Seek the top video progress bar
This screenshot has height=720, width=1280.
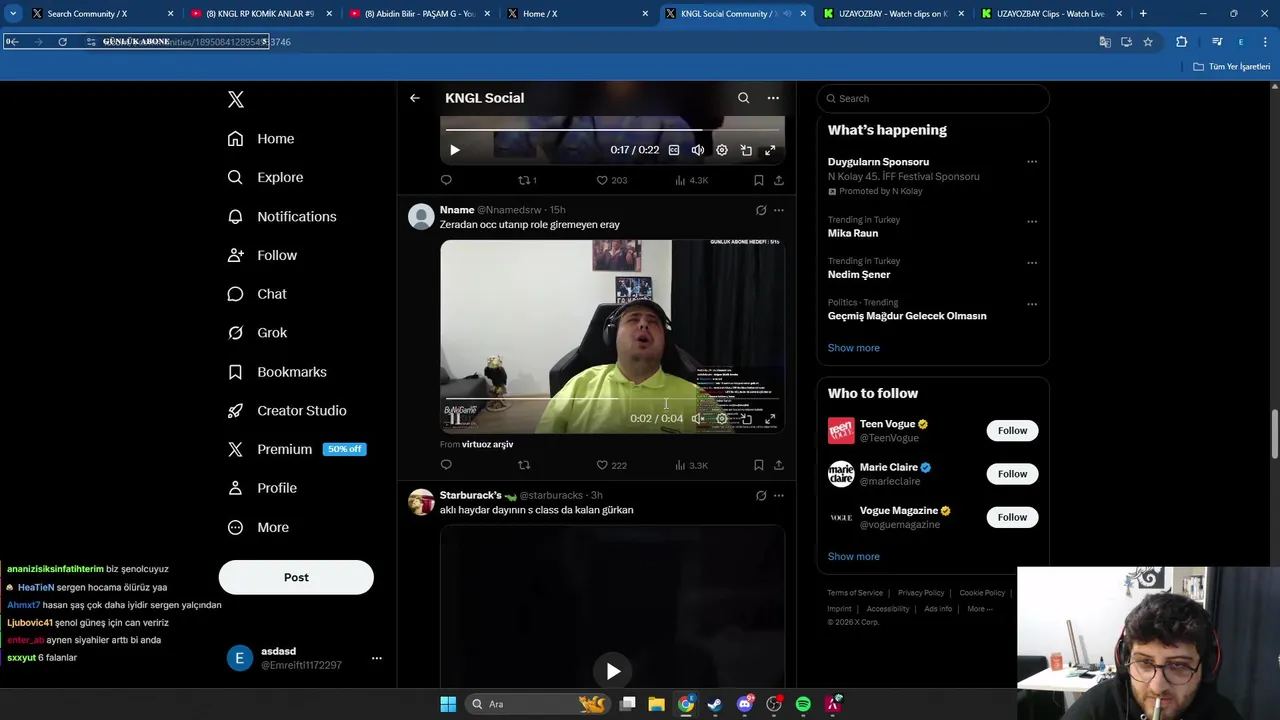click(x=612, y=130)
